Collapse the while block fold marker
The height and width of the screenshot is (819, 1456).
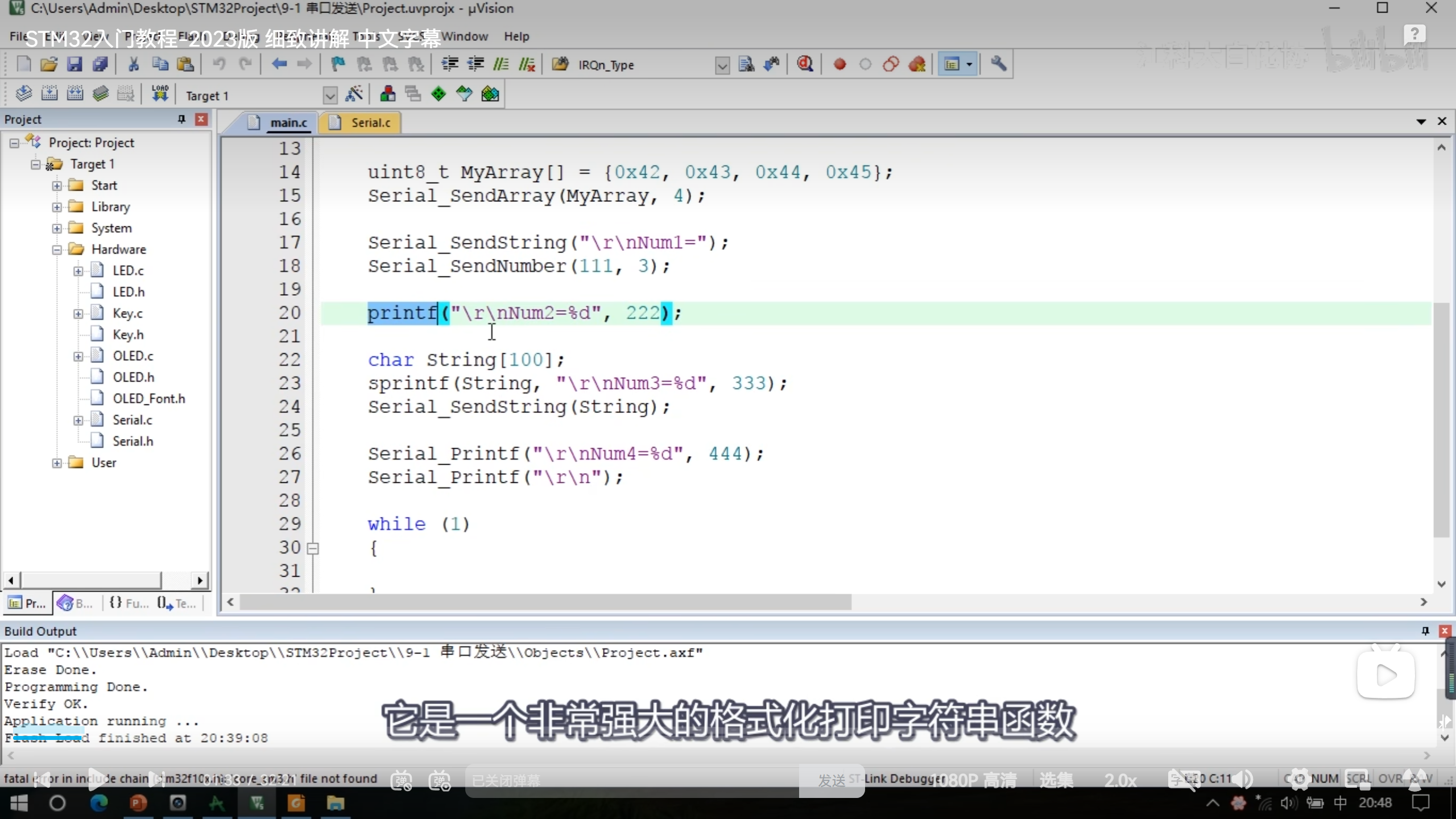[313, 548]
